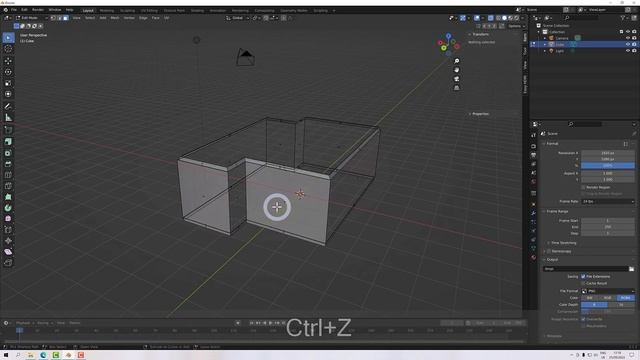The image size is (640, 360).
Task: Open the Playback menu in the timeline
Action: (x=23, y=323)
